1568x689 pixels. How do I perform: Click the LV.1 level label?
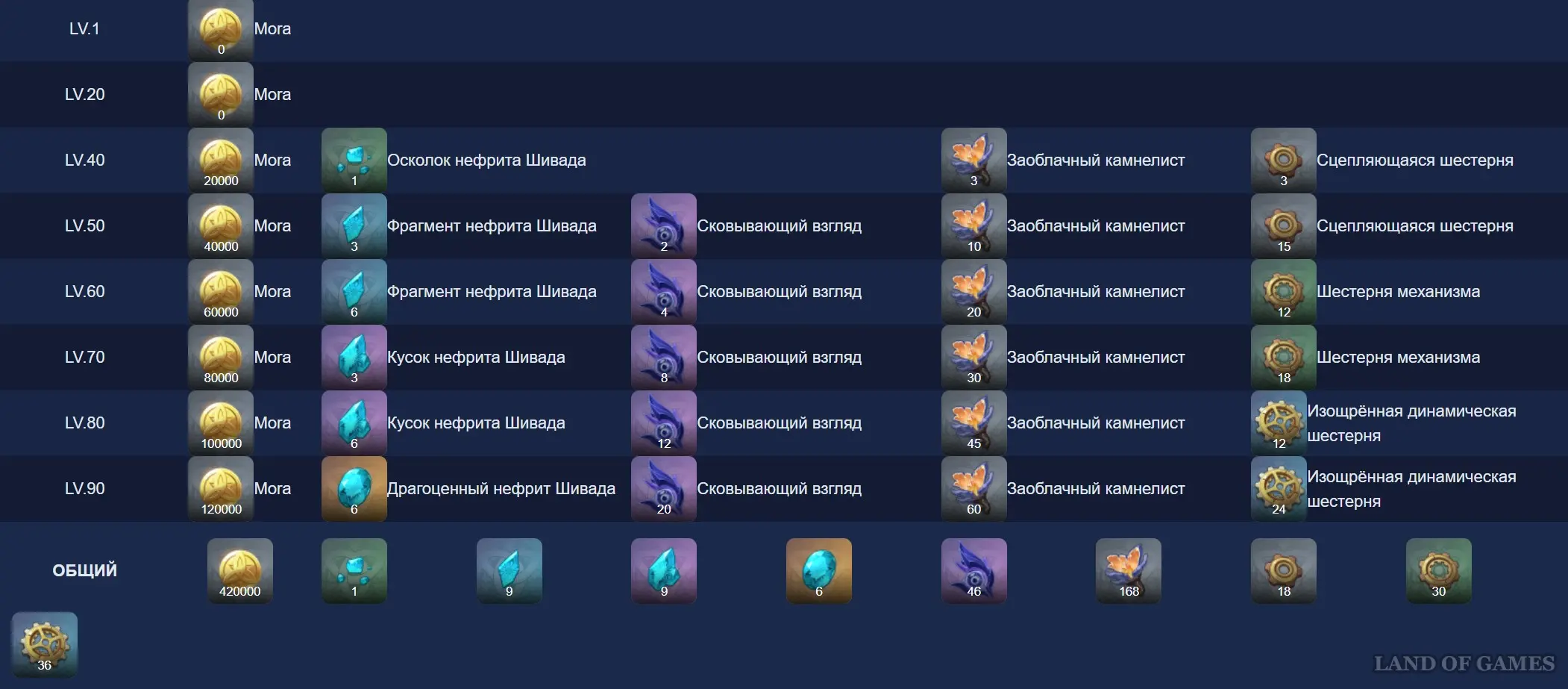click(x=84, y=28)
